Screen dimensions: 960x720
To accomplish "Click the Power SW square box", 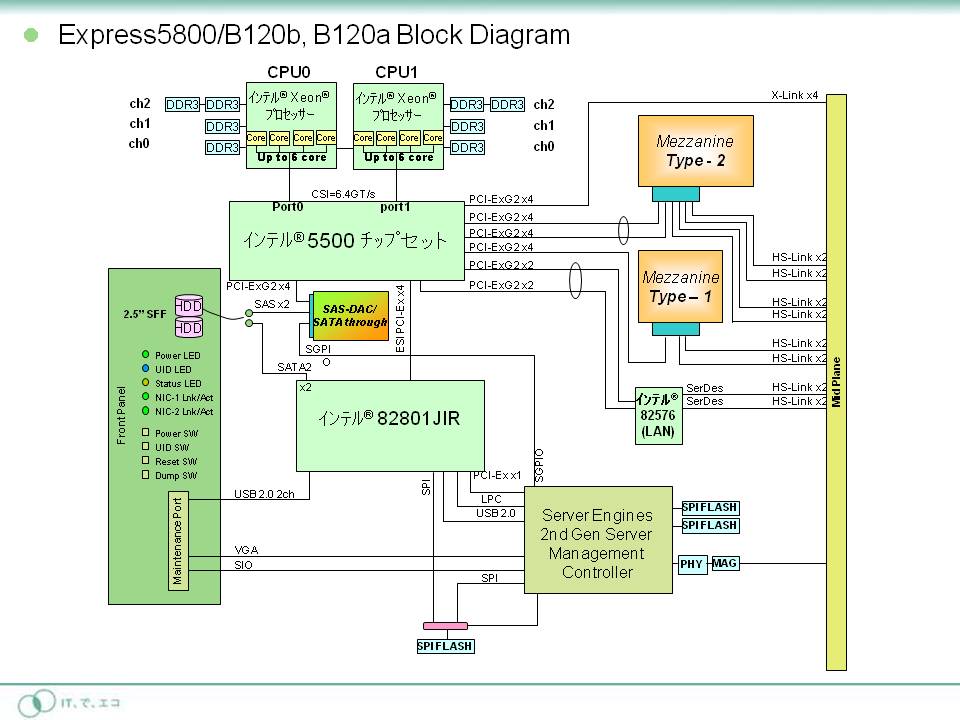I will (x=146, y=433).
